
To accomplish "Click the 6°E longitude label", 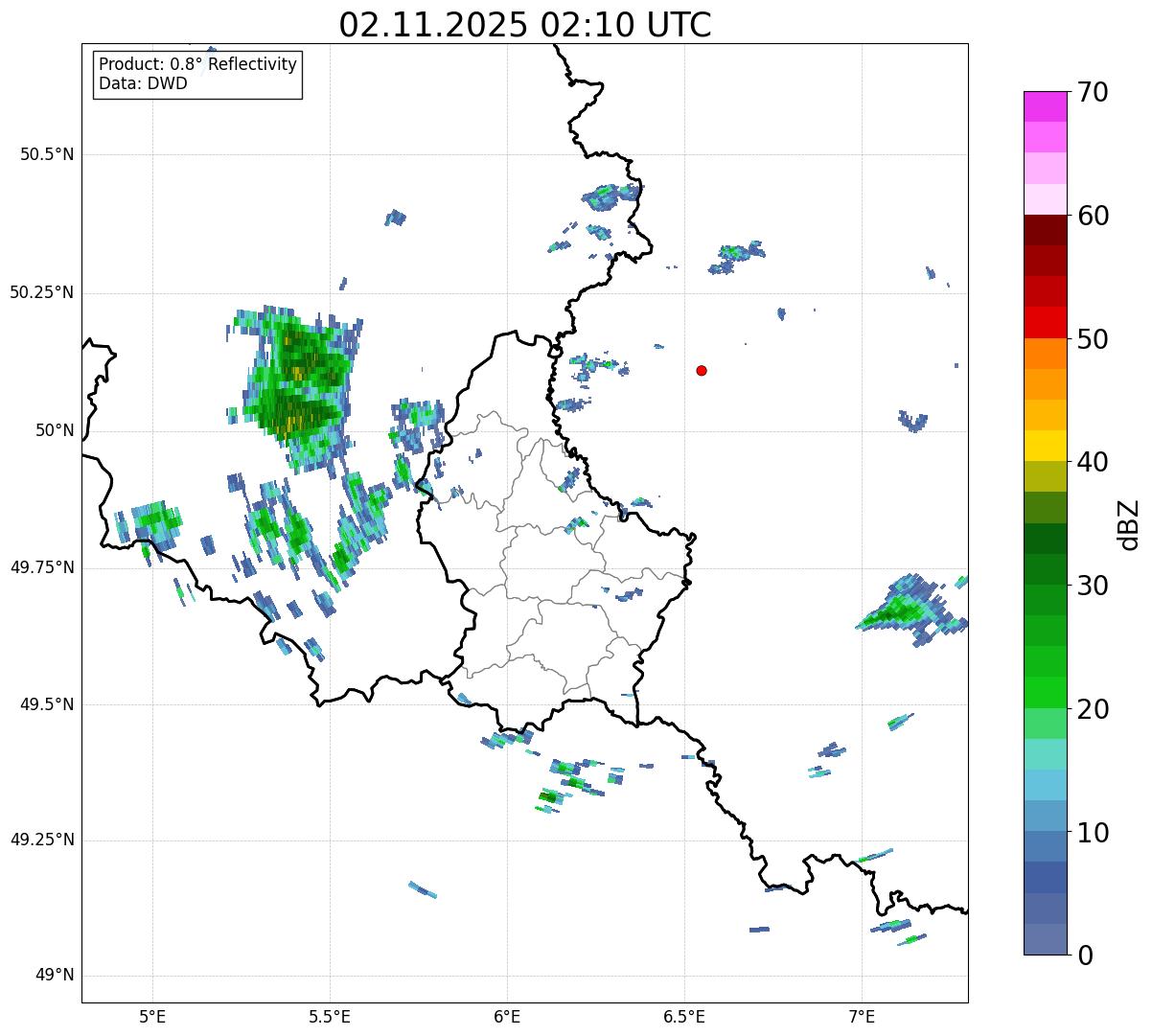I will [x=507, y=1018].
